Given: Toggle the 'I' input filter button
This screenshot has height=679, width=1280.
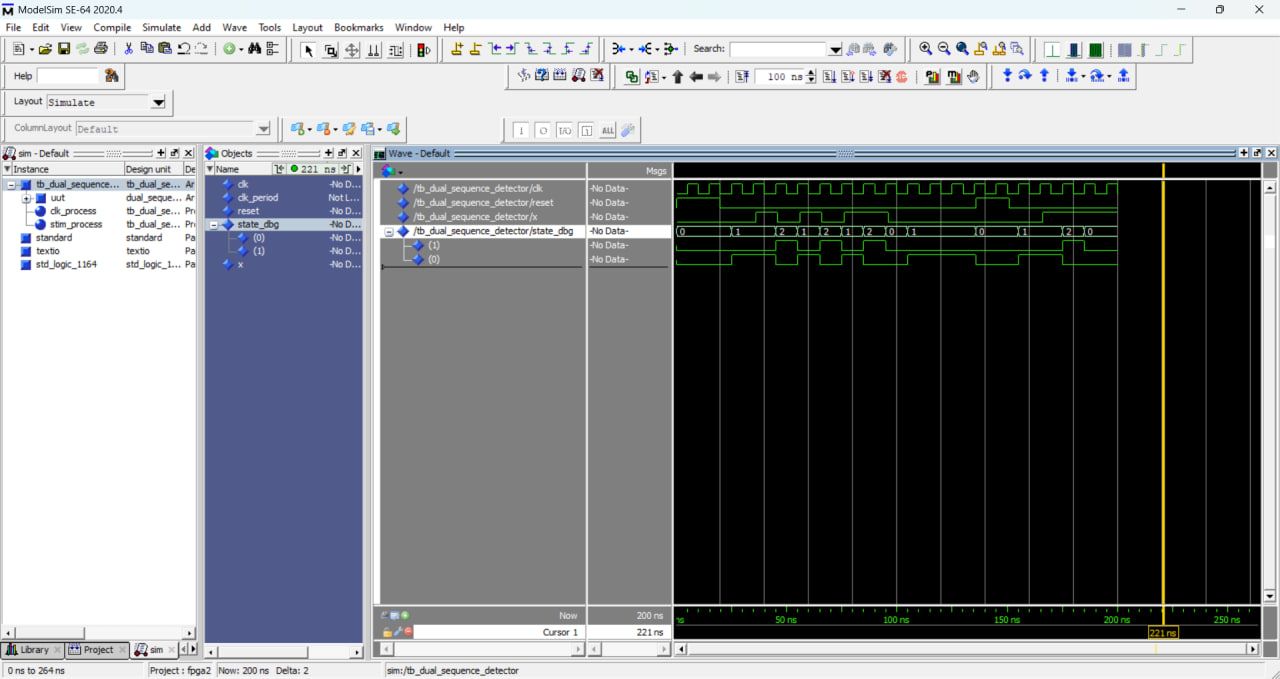Looking at the screenshot, I should (521, 130).
